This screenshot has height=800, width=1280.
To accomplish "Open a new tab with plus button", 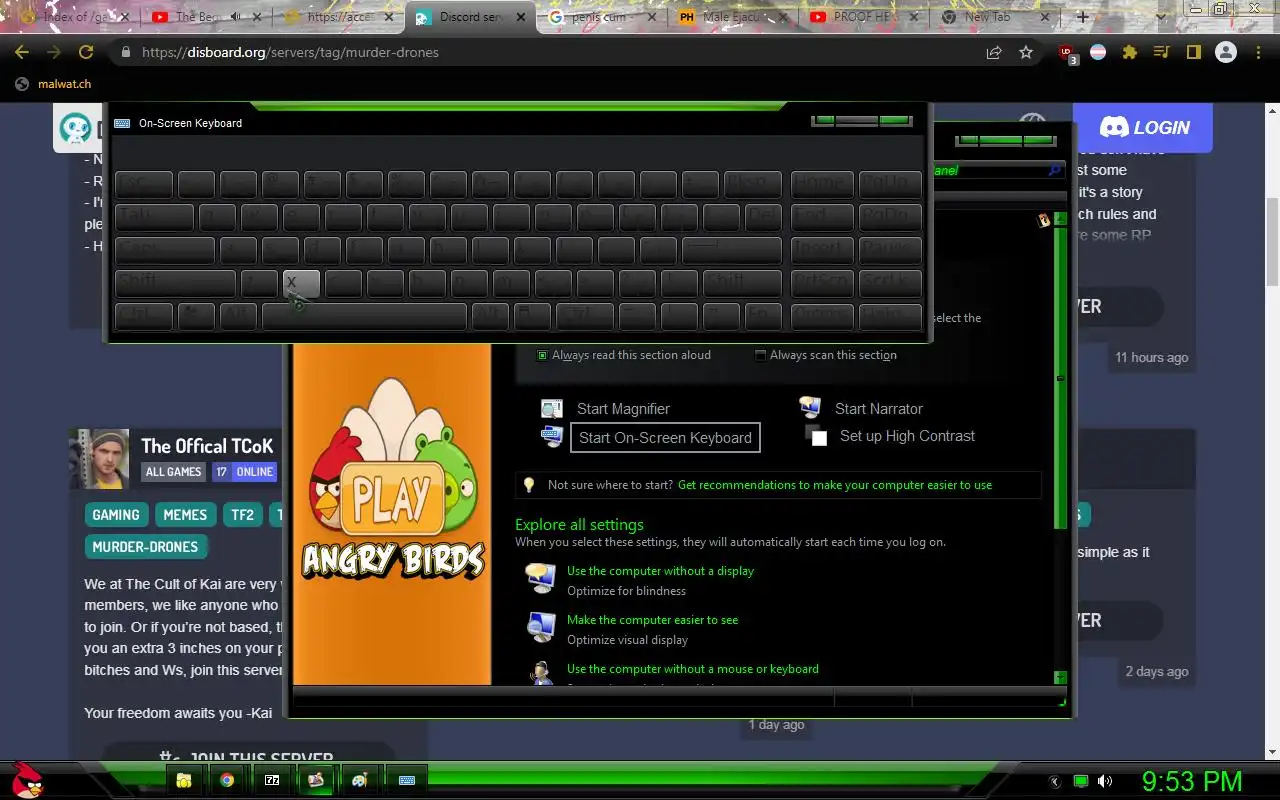I will pos(1082,17).
